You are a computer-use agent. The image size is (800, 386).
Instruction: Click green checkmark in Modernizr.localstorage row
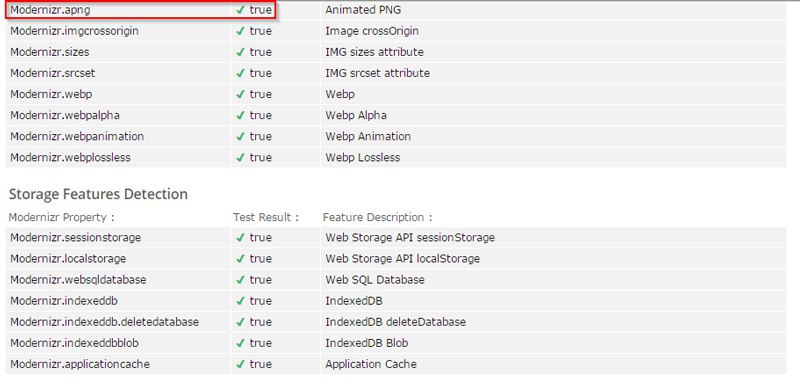[240, 259]
